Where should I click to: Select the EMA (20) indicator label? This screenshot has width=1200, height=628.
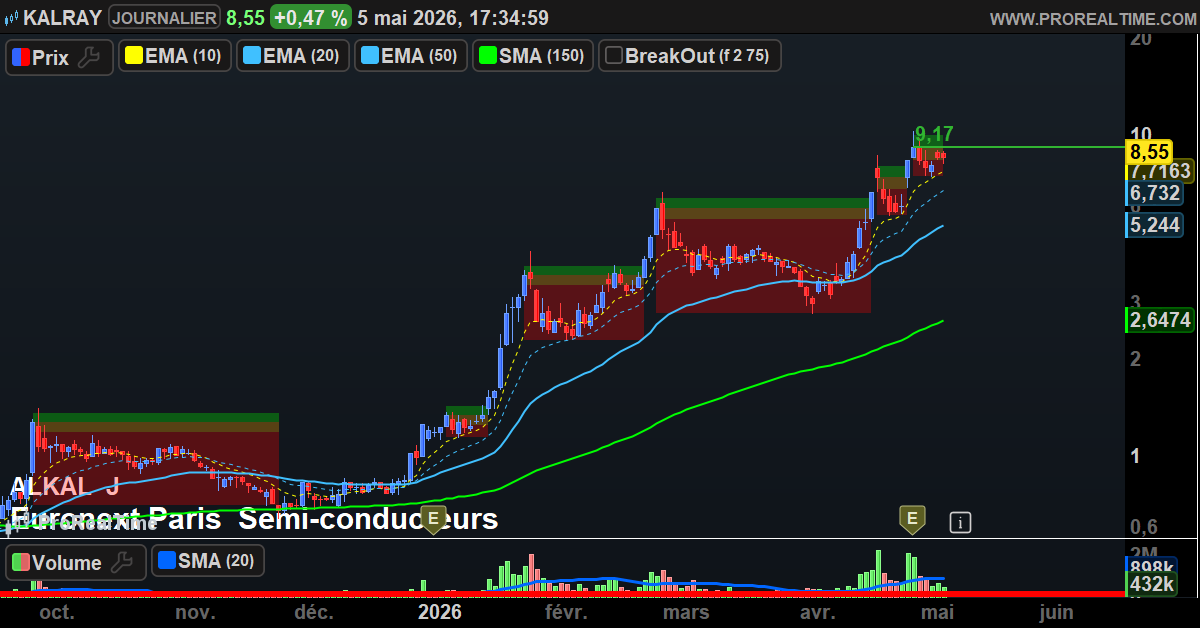tap(293, 56)
